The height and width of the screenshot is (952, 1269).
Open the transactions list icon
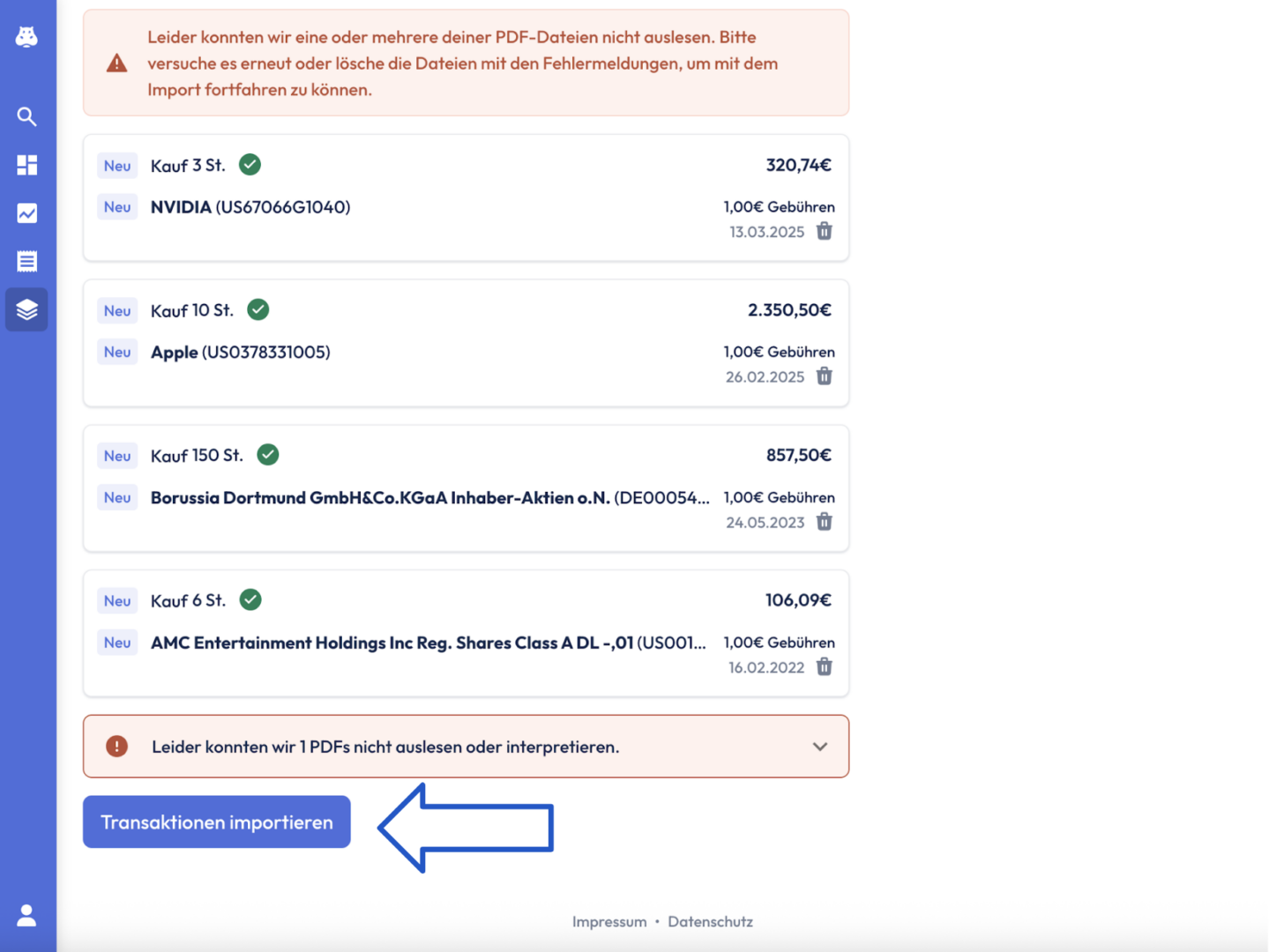tap(26, 261)
